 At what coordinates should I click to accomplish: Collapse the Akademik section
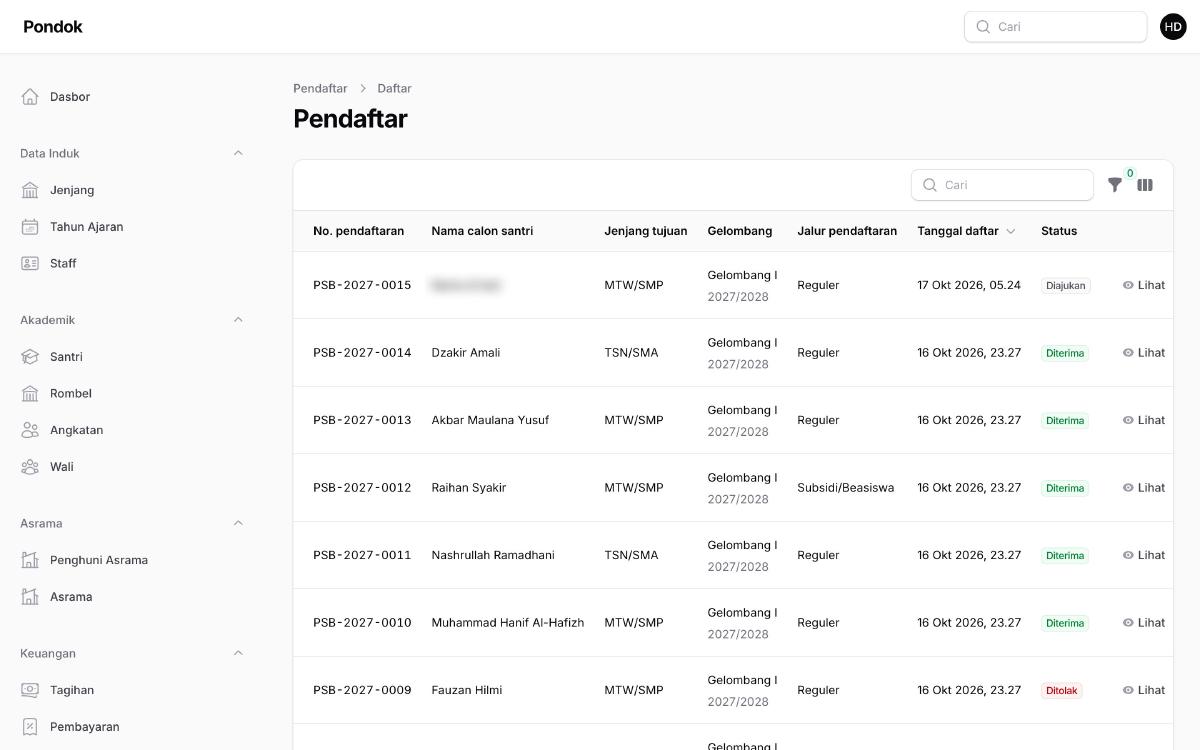click(x=238, y=320)
